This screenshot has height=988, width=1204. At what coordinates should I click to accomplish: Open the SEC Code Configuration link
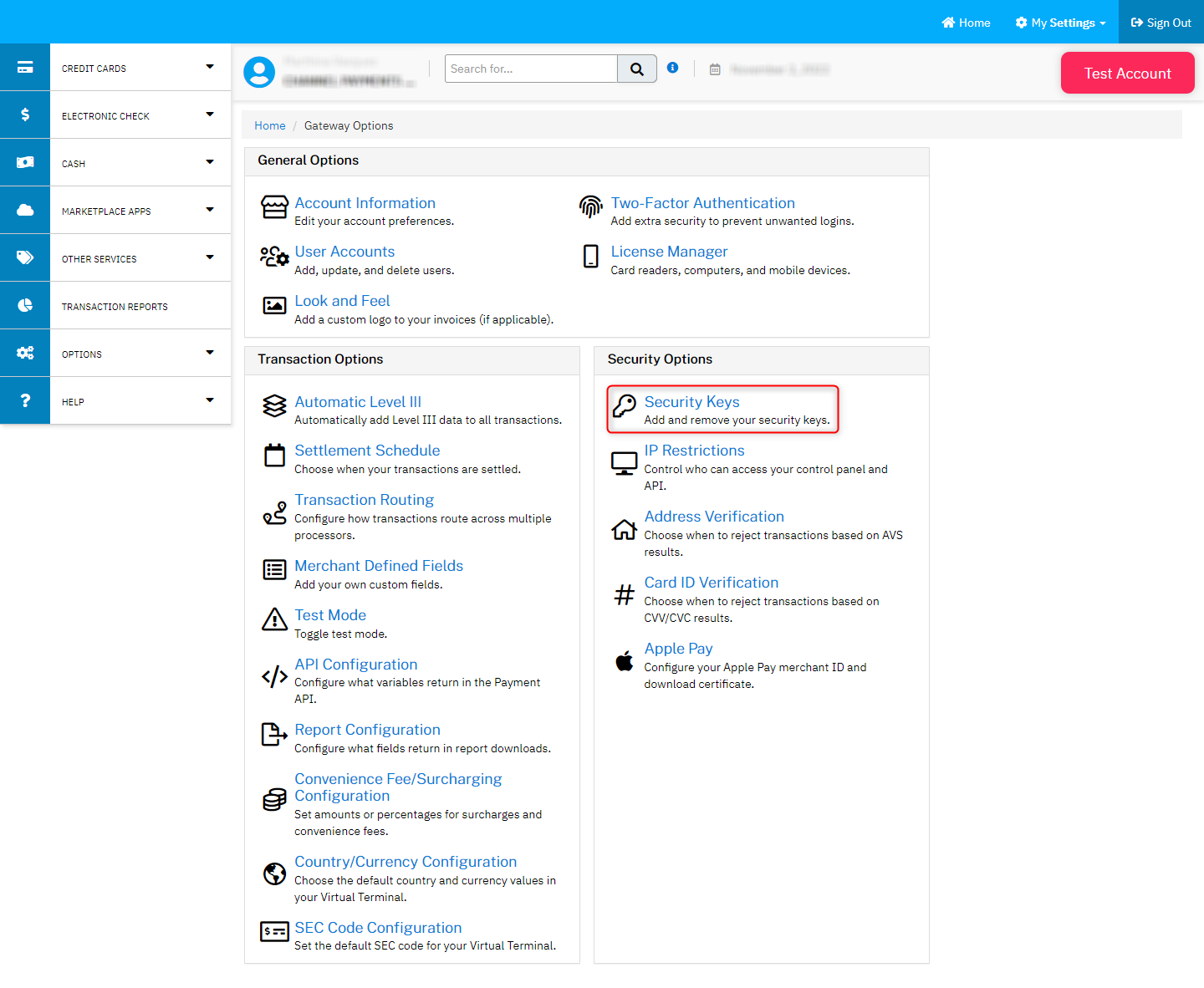coord(378,928)
